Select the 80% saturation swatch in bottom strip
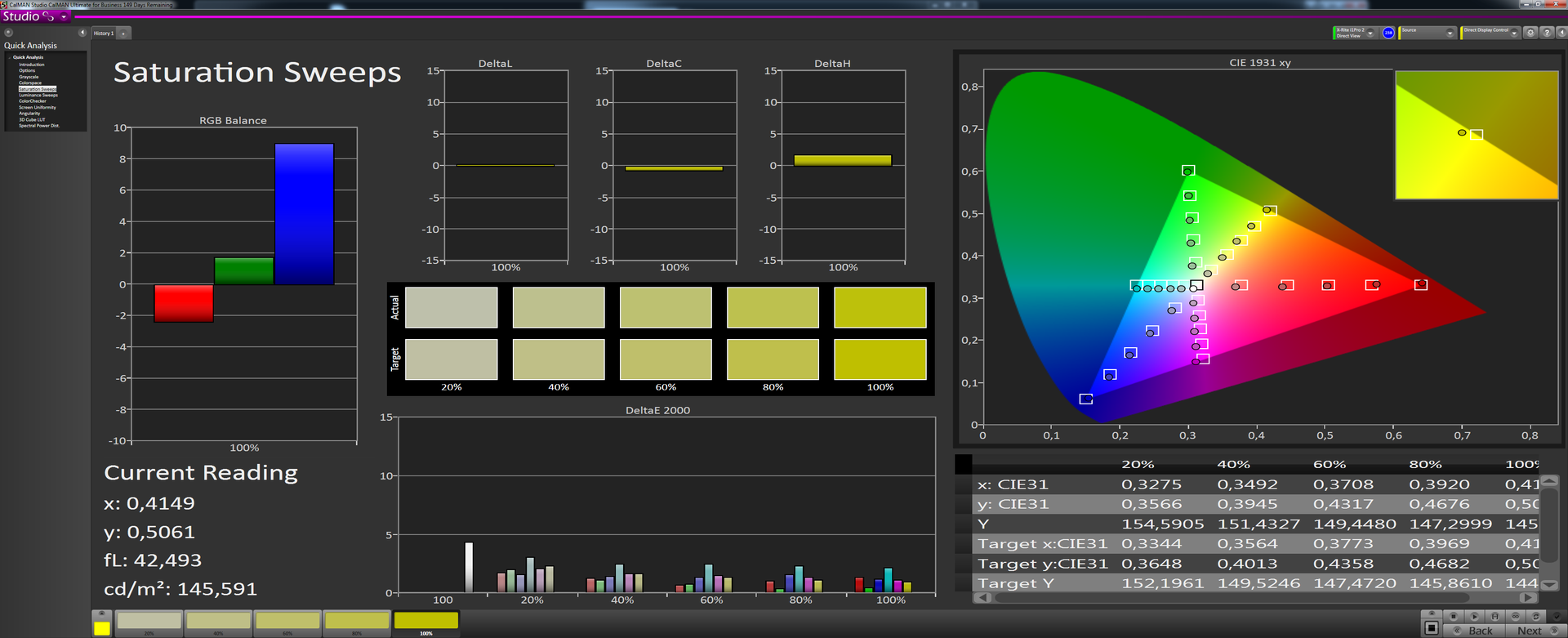Image resolution: width=1568 pixels, height=638 pixels. [357, 622]
